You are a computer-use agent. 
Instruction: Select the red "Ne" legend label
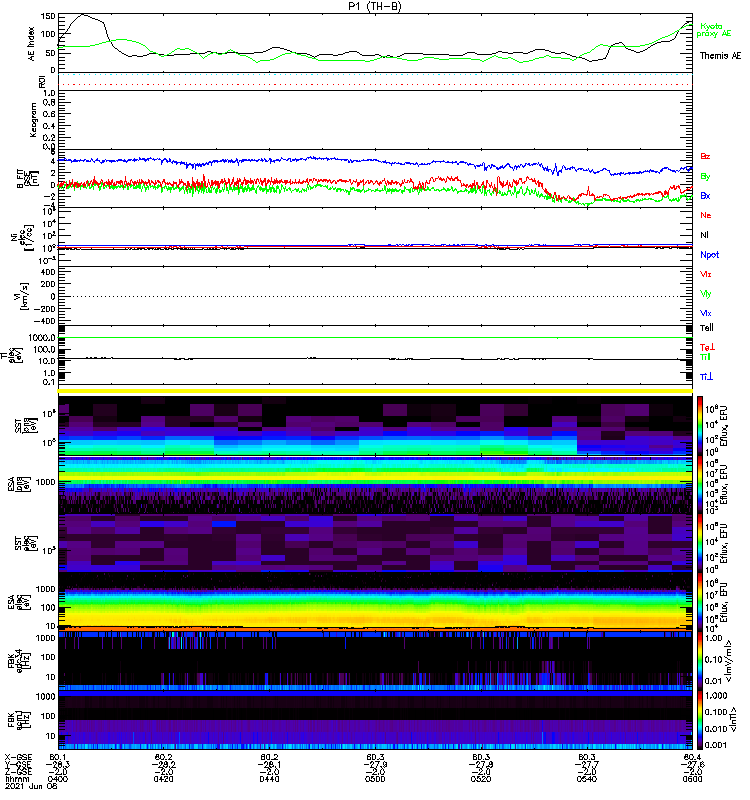coord(706,215)
